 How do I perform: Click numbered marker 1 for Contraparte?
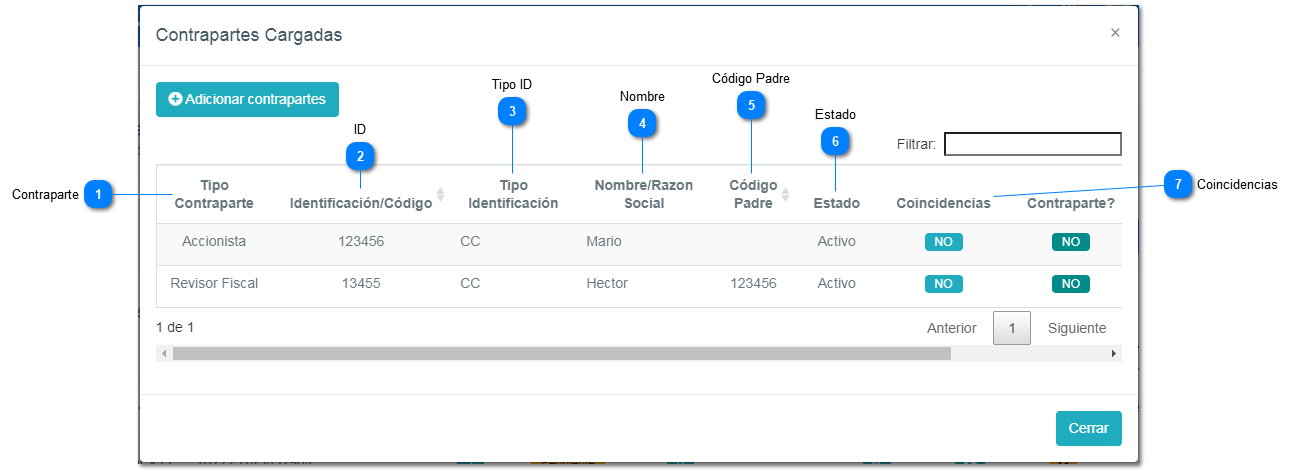(97, 194)
